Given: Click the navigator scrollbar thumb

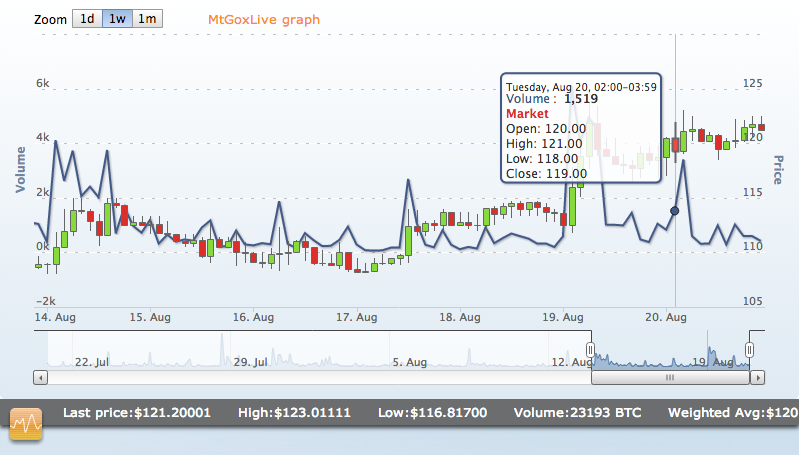Looking at the screenshot, I should point(670,378).
